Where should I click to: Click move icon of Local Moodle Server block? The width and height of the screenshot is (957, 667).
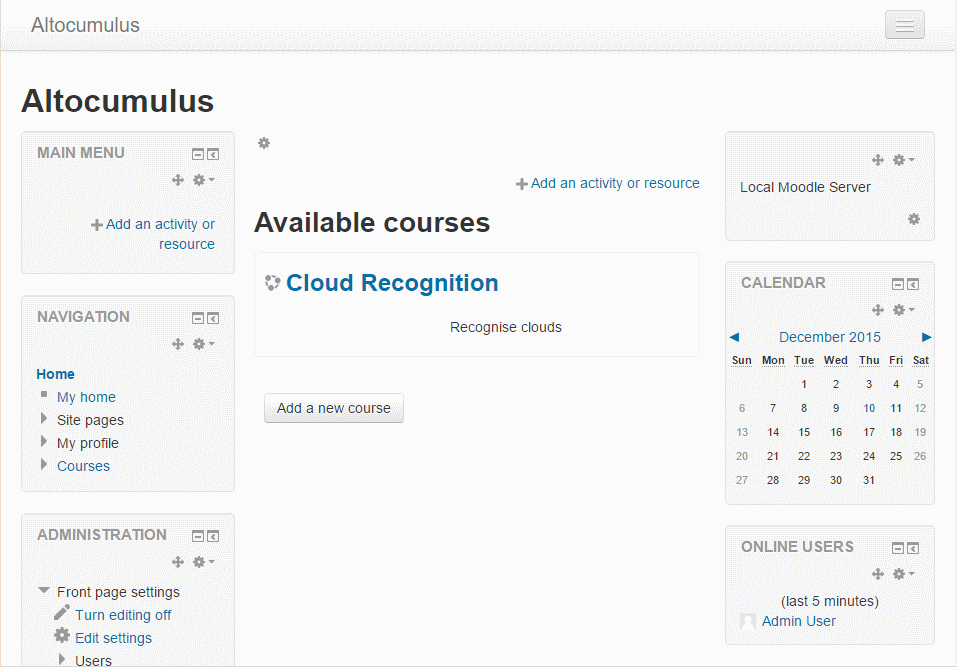coord(878,160)
